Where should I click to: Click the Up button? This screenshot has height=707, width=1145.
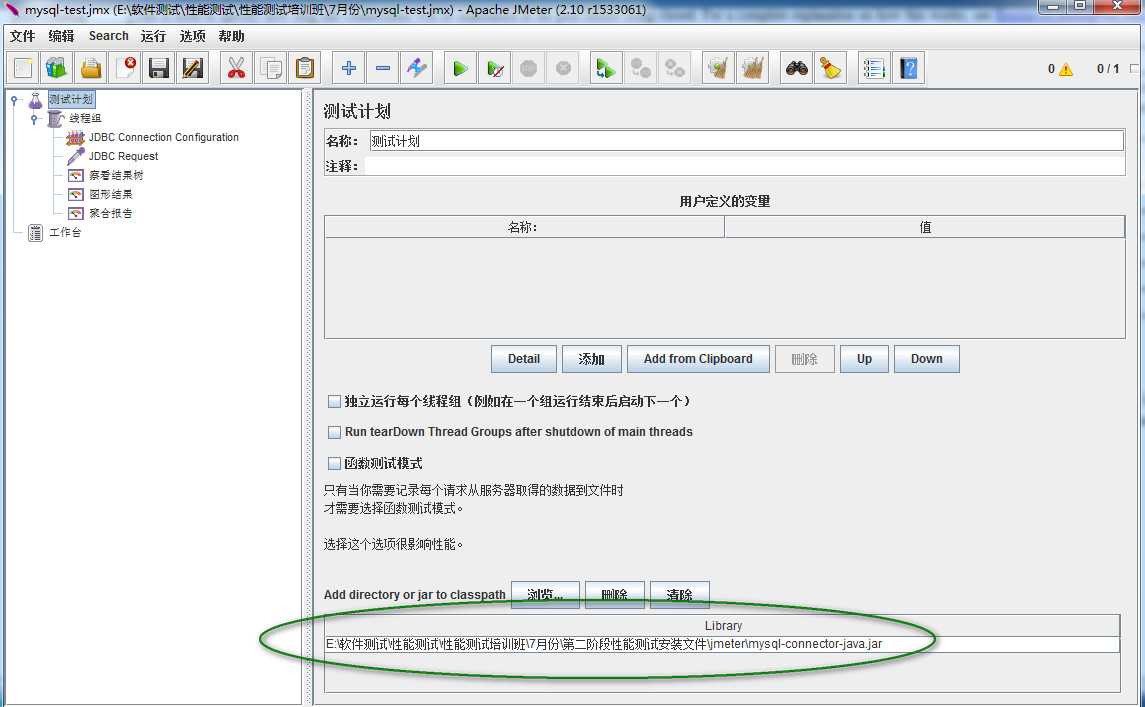pos(865,359)
